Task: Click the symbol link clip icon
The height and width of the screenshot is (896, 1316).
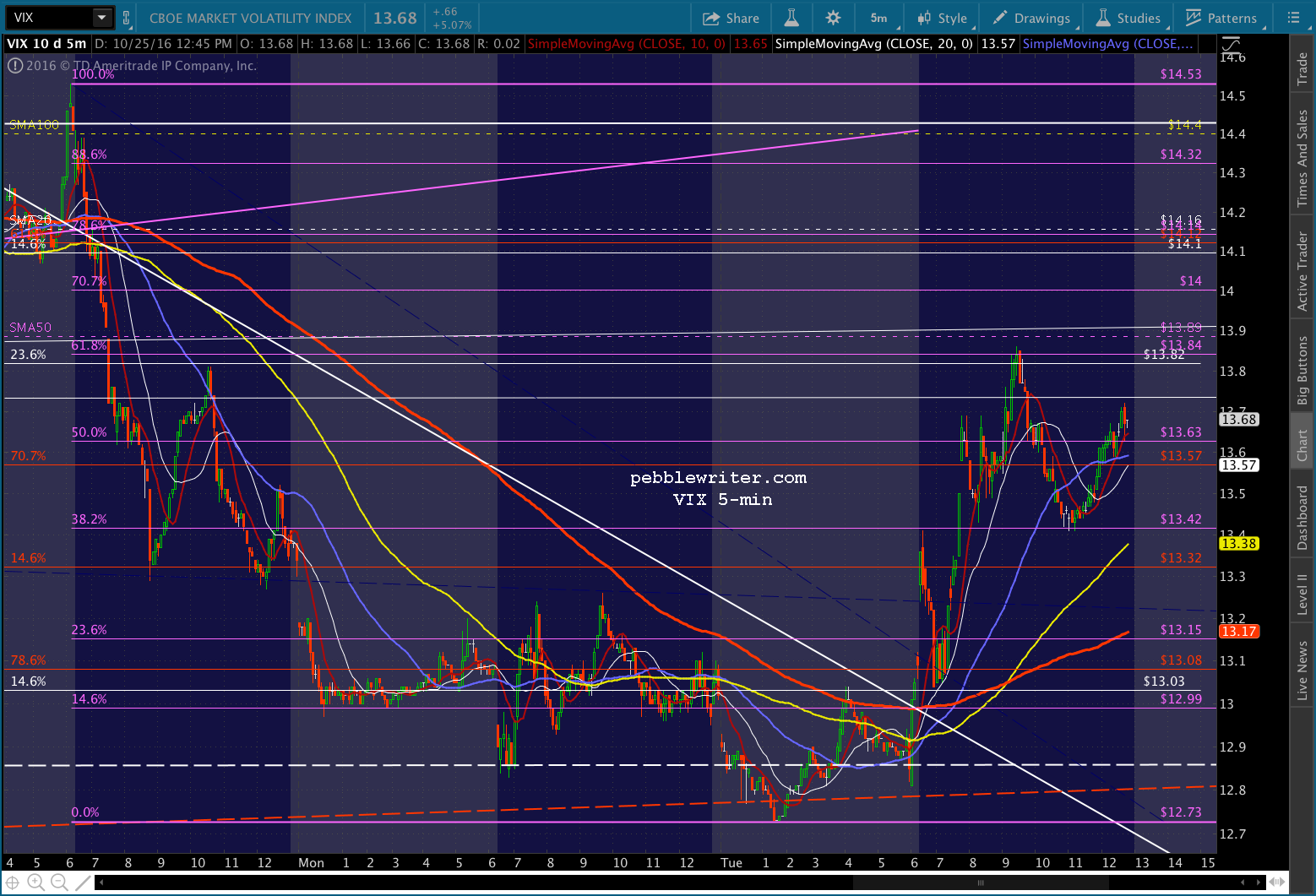Action: pos(126,18)
